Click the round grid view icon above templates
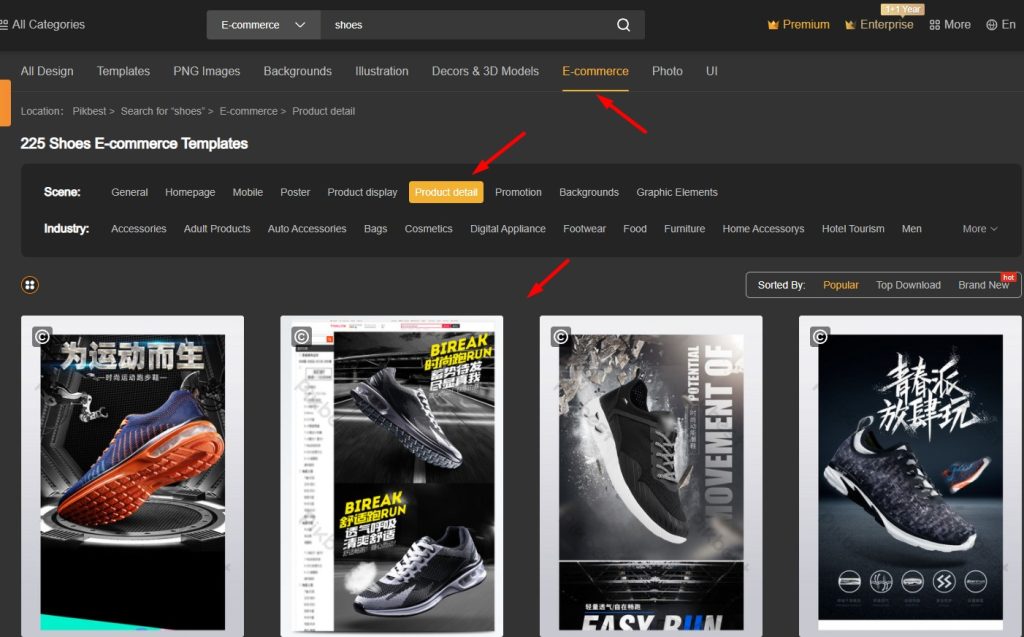The height and width of the screenshot is (637, 1024). [30, 284]
